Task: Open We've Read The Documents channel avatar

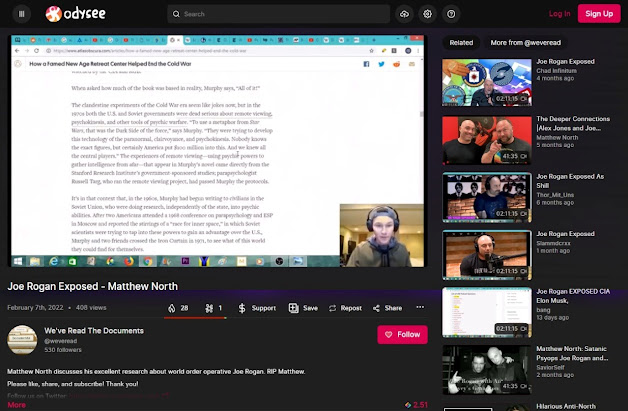Action: click(x=22, y=340)
